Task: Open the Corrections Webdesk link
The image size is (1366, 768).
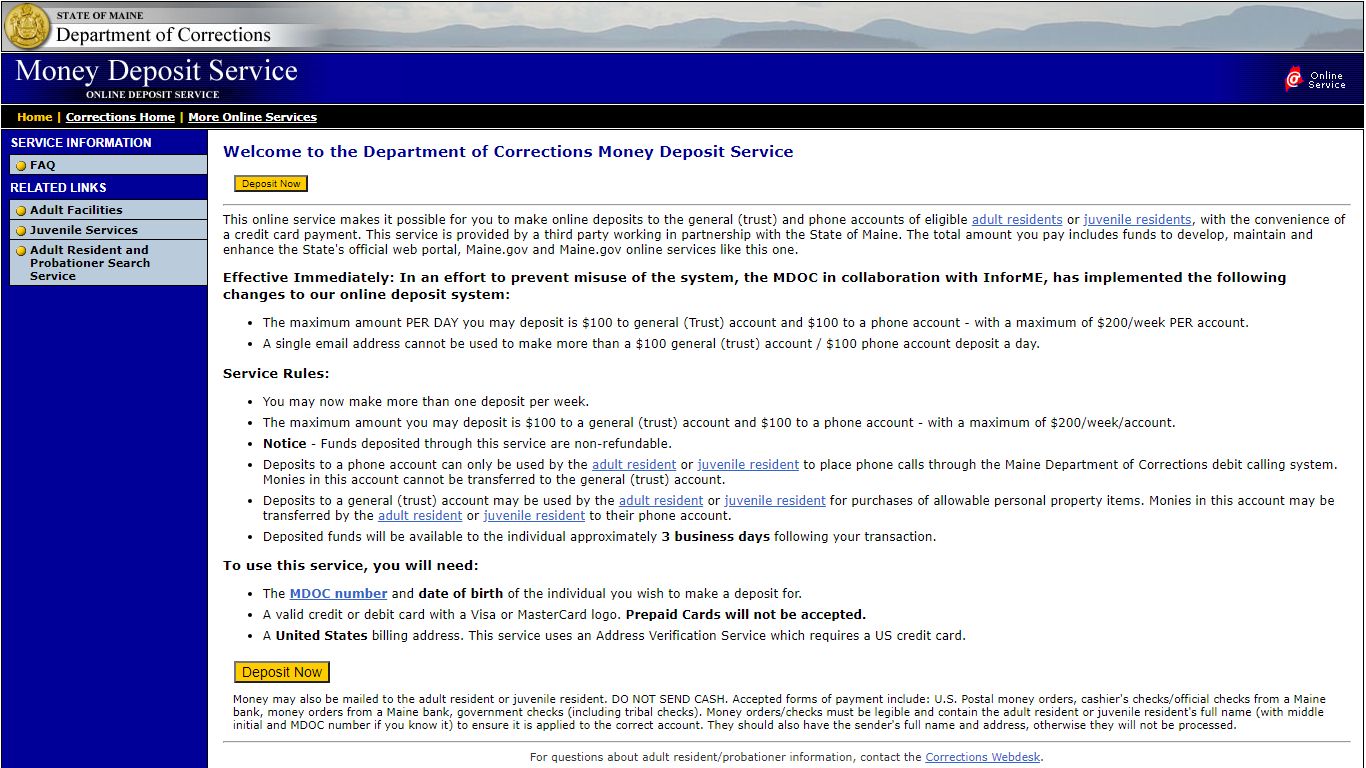Action: coord(983,758)
